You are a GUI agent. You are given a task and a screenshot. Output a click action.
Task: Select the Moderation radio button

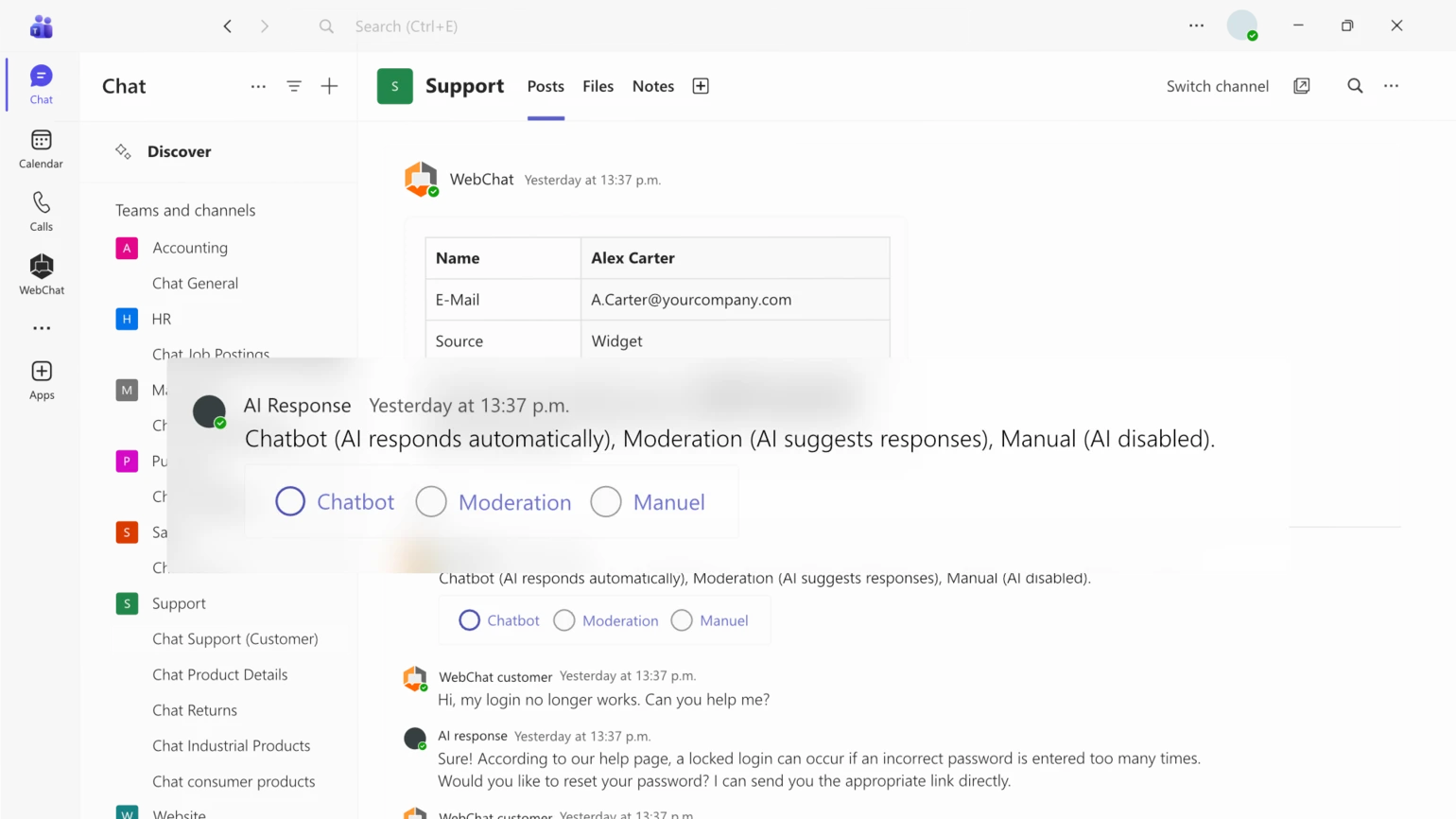[x=432, y=501]
